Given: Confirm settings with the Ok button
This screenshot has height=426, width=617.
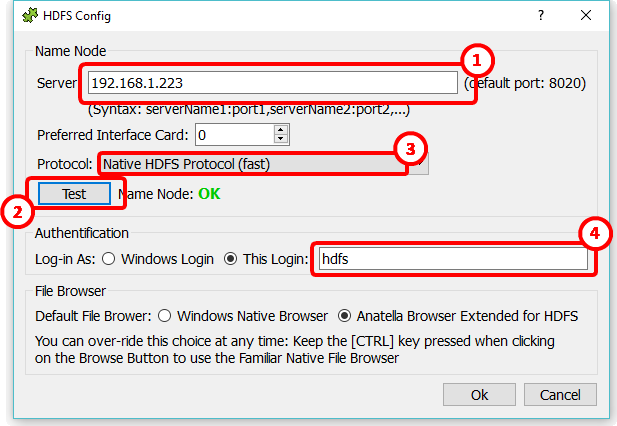Looking at the screenshot, I should (x=479, y=395).
